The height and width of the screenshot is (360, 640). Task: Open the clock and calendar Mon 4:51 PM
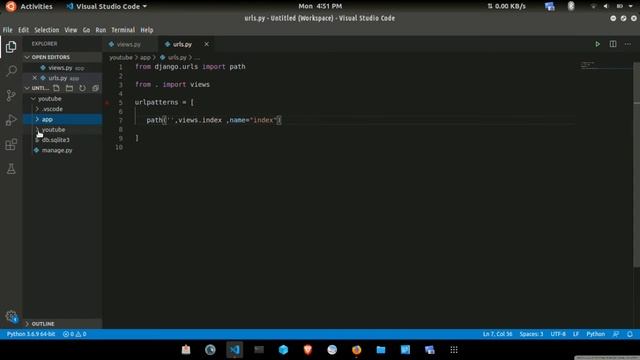[x=320, y=6]
